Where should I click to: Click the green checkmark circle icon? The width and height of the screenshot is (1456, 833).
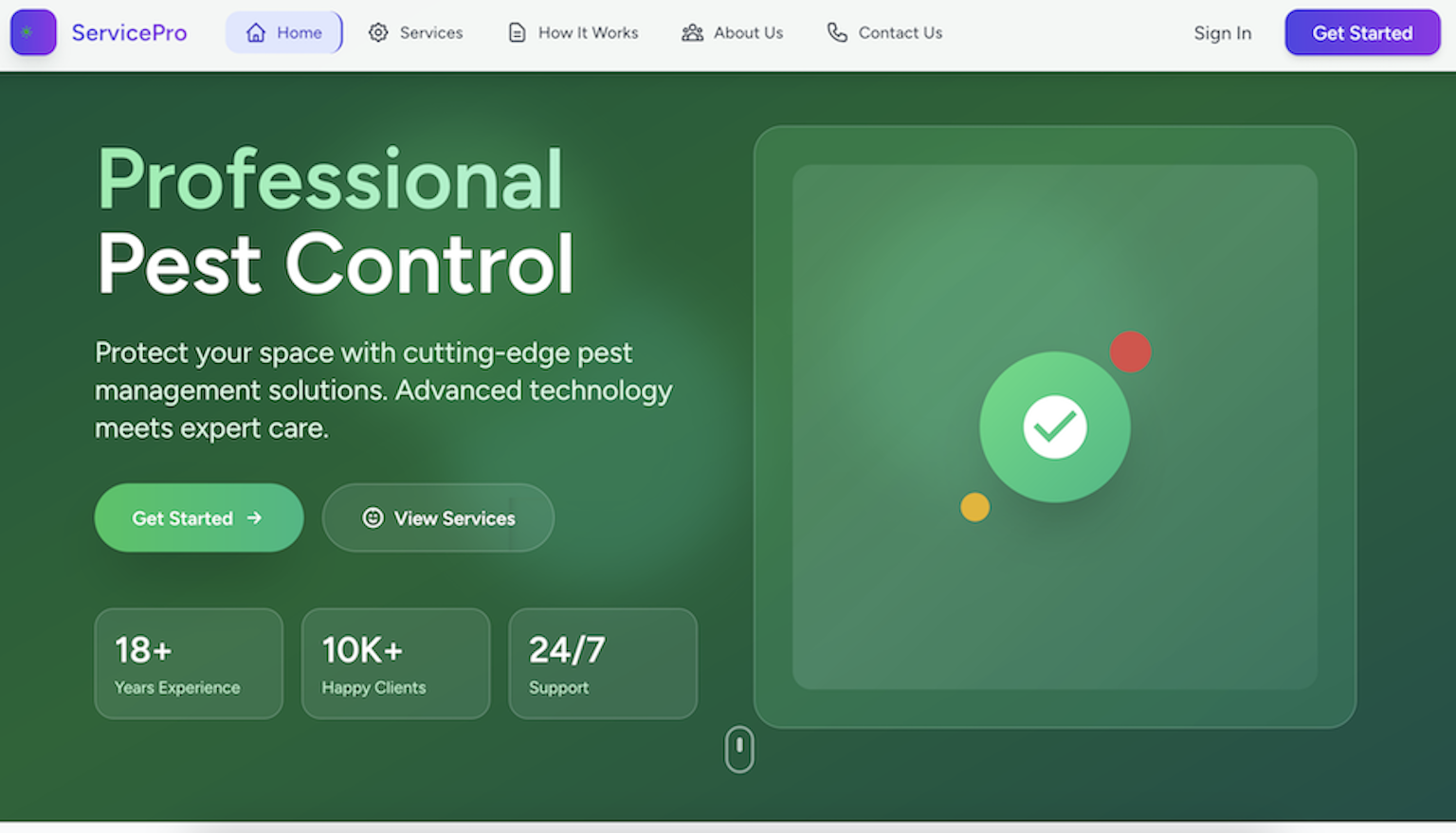coord(1054,427)
